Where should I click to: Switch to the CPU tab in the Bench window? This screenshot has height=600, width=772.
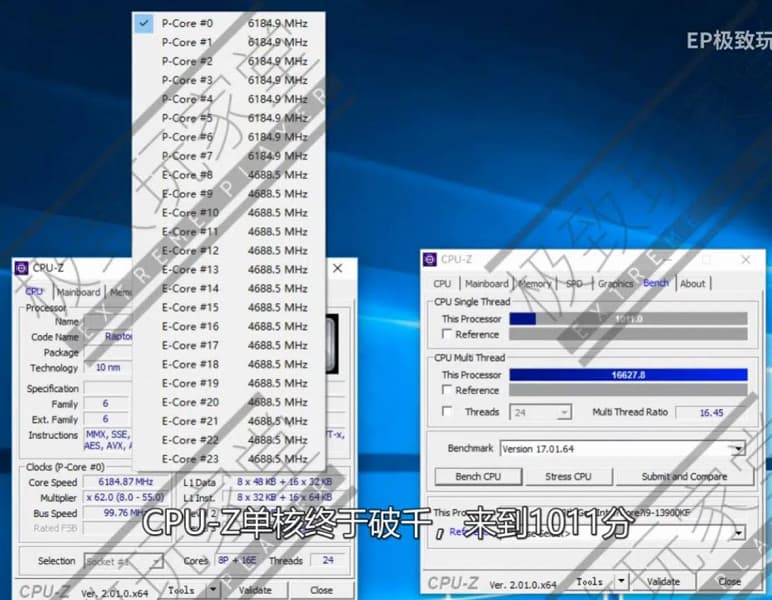pyautogui.click(x=442, y=284)
